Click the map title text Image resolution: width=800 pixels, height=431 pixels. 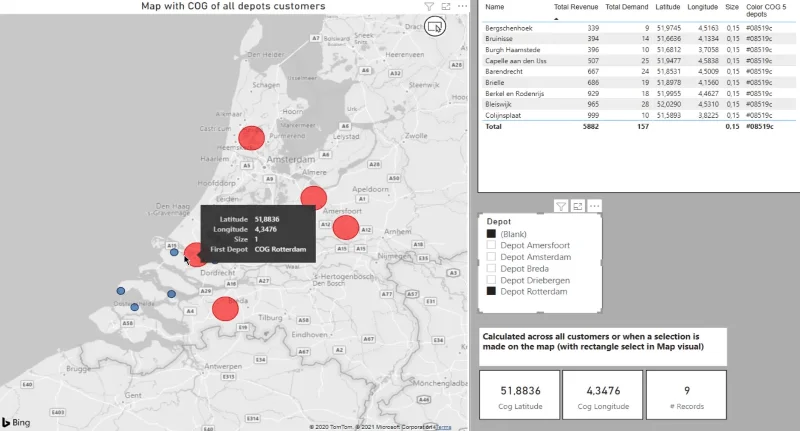tap(233, 6)
